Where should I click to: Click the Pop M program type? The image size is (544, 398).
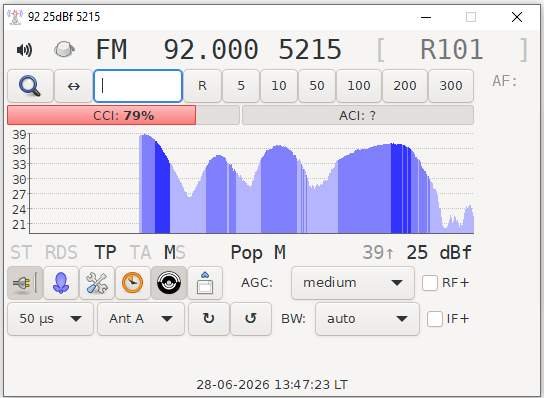coord(258,252)
